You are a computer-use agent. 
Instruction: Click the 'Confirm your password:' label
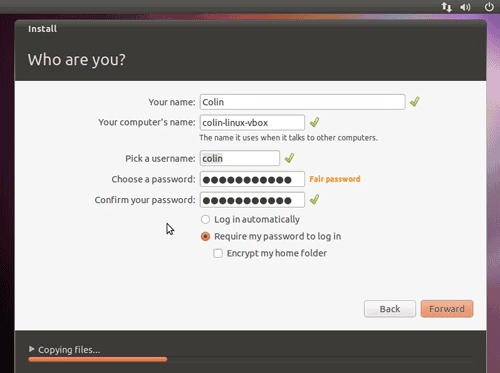pos(145,200)
